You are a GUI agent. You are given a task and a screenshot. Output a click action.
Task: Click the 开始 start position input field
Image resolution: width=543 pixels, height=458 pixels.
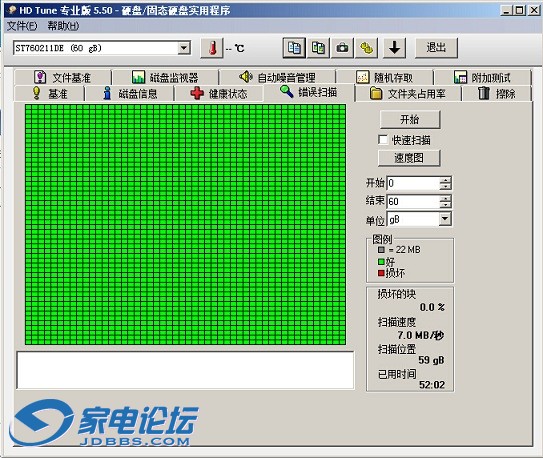click(x=413, y=183)
